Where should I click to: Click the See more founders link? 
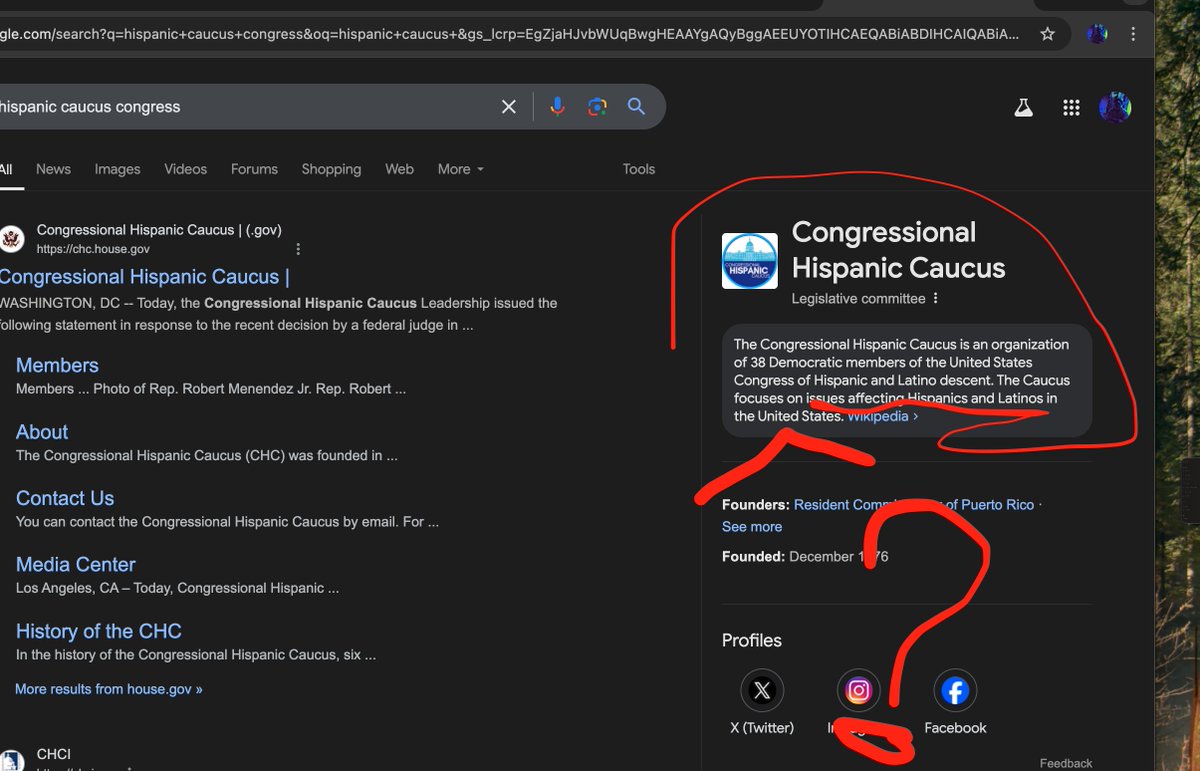[752, 526]
